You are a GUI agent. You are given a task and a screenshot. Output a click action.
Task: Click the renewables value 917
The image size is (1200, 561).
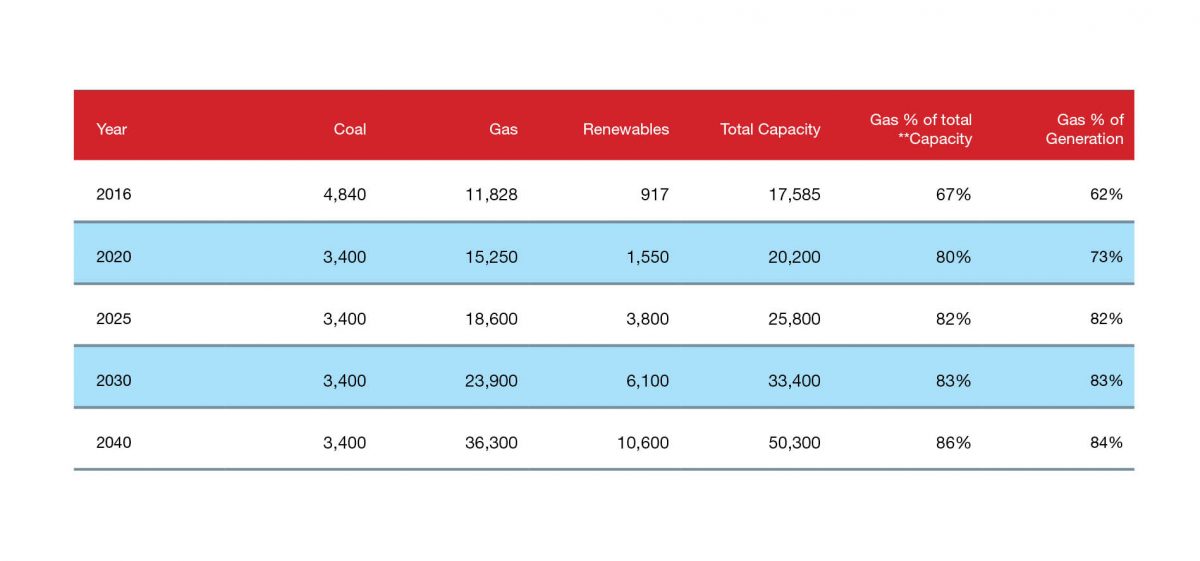652,195
